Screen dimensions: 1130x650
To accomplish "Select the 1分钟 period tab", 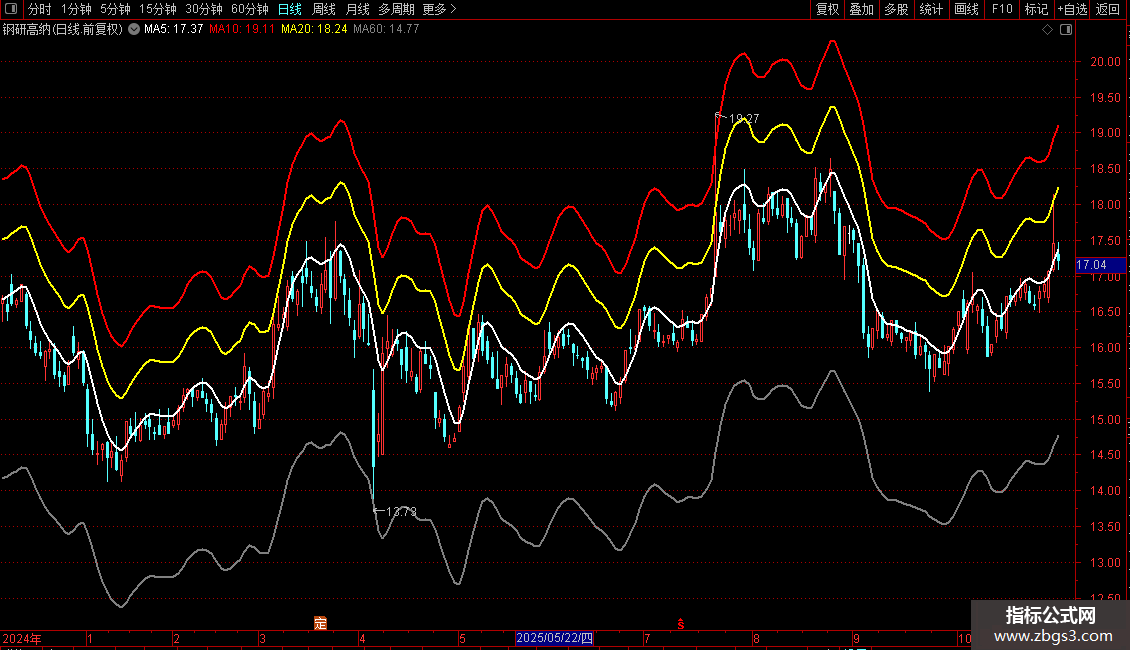I will [76, 9].
